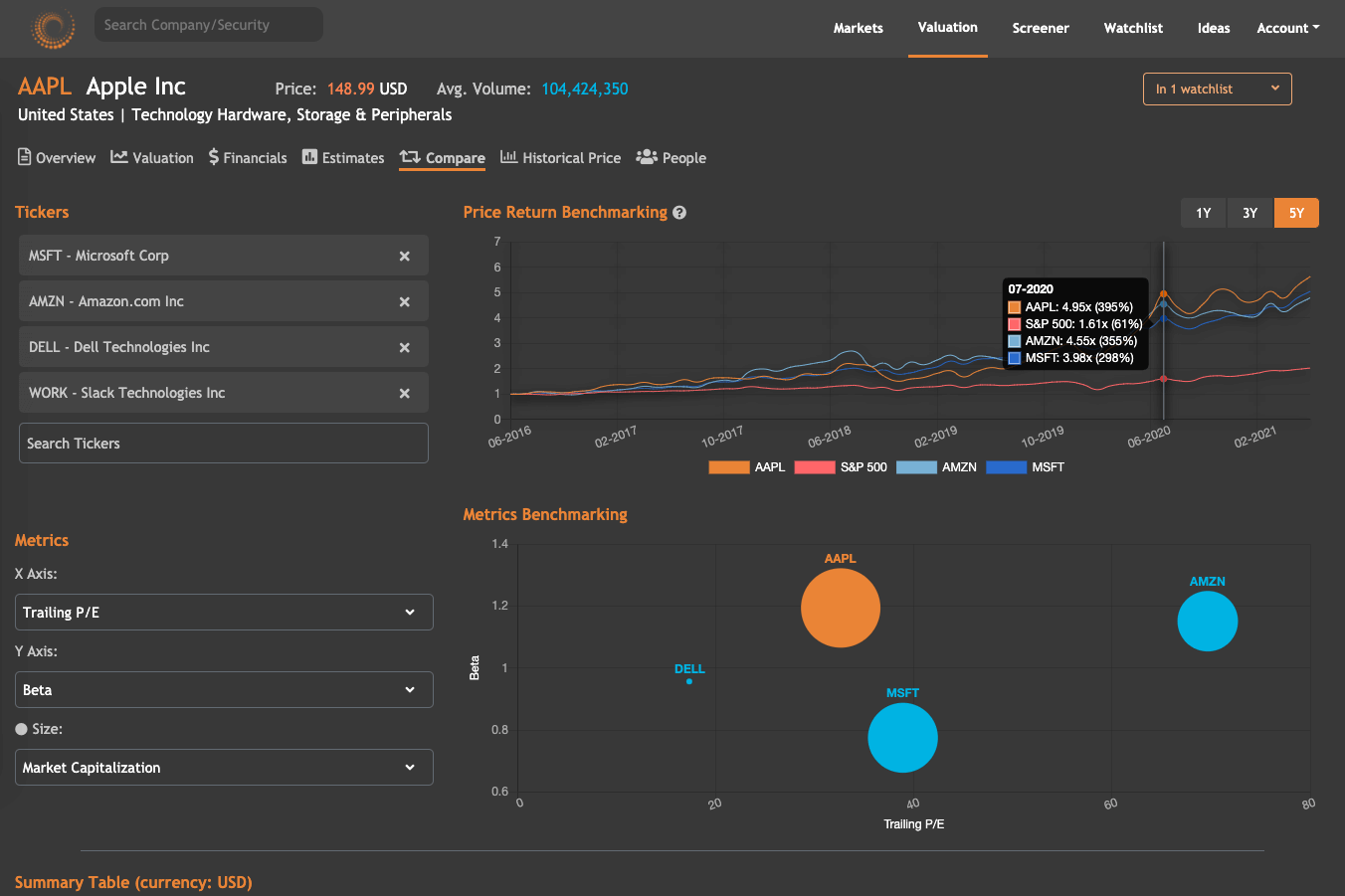Open X Axis Trailing P/E dropdown
This screenshot has width=1345, height=896.
click(x=224, y=613)
